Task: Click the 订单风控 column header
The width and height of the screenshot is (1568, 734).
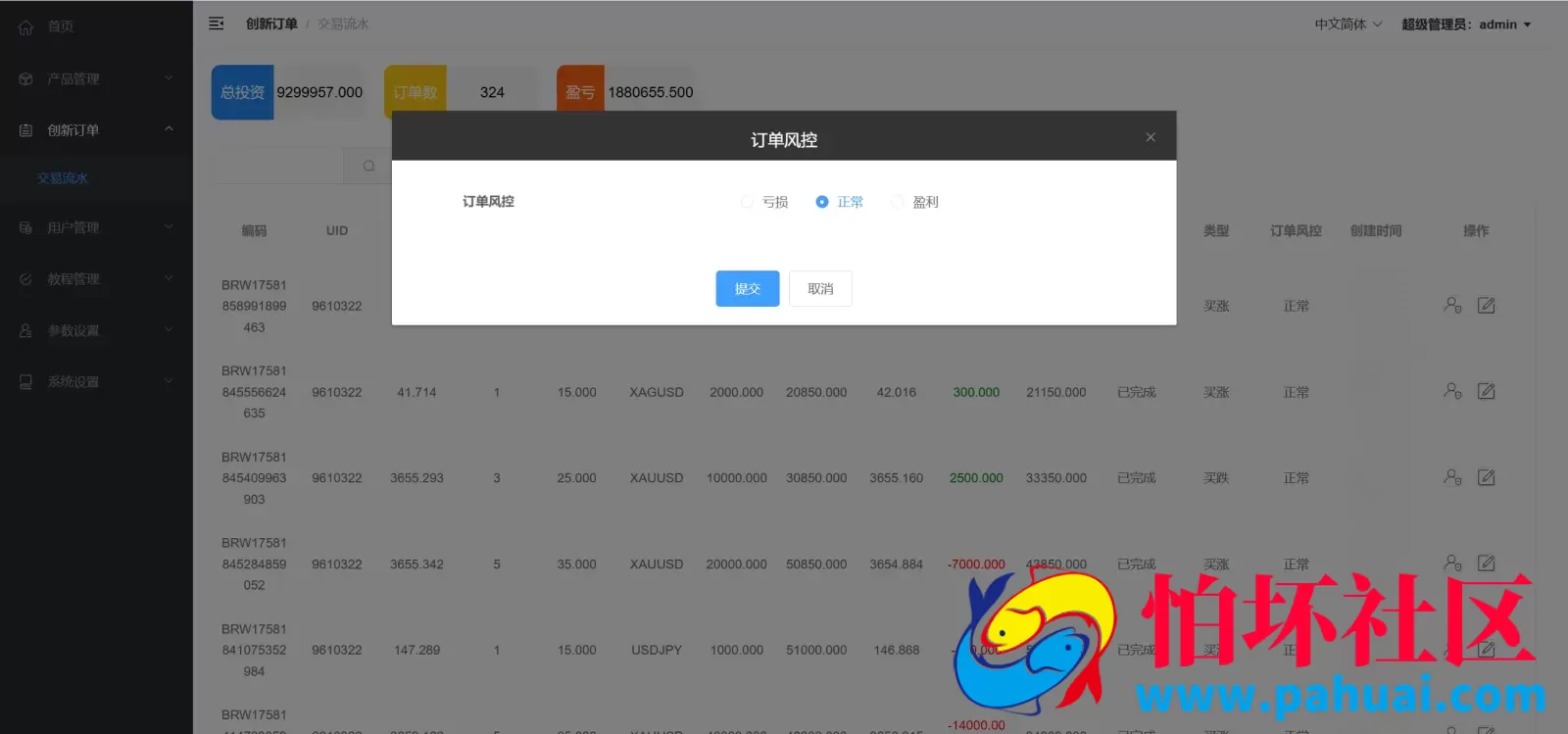Action: pyautogui.click(x=1296, y=230)
